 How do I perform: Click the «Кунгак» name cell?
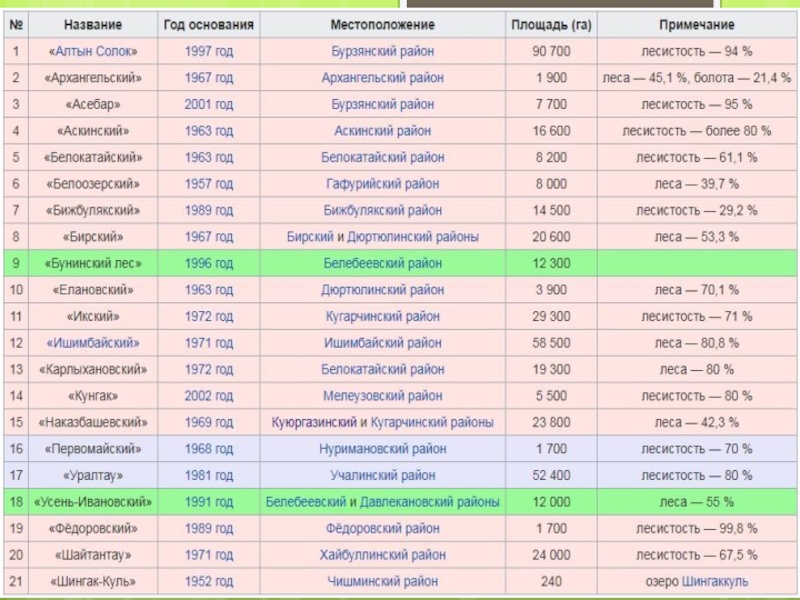93,396
